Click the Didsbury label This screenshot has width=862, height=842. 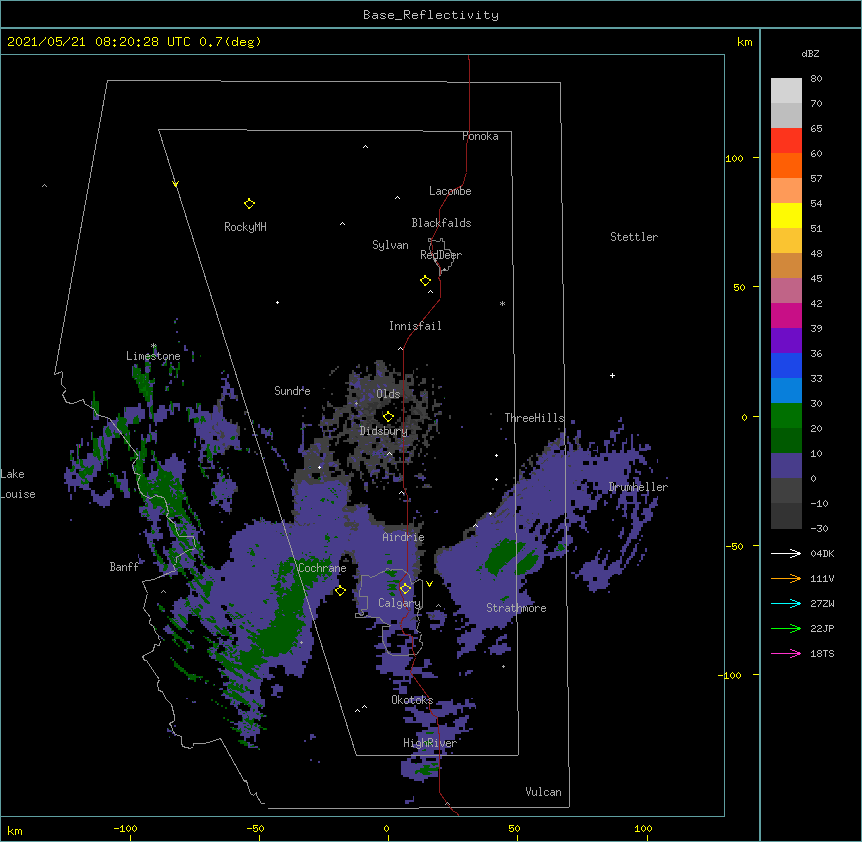tap(384, 431)
